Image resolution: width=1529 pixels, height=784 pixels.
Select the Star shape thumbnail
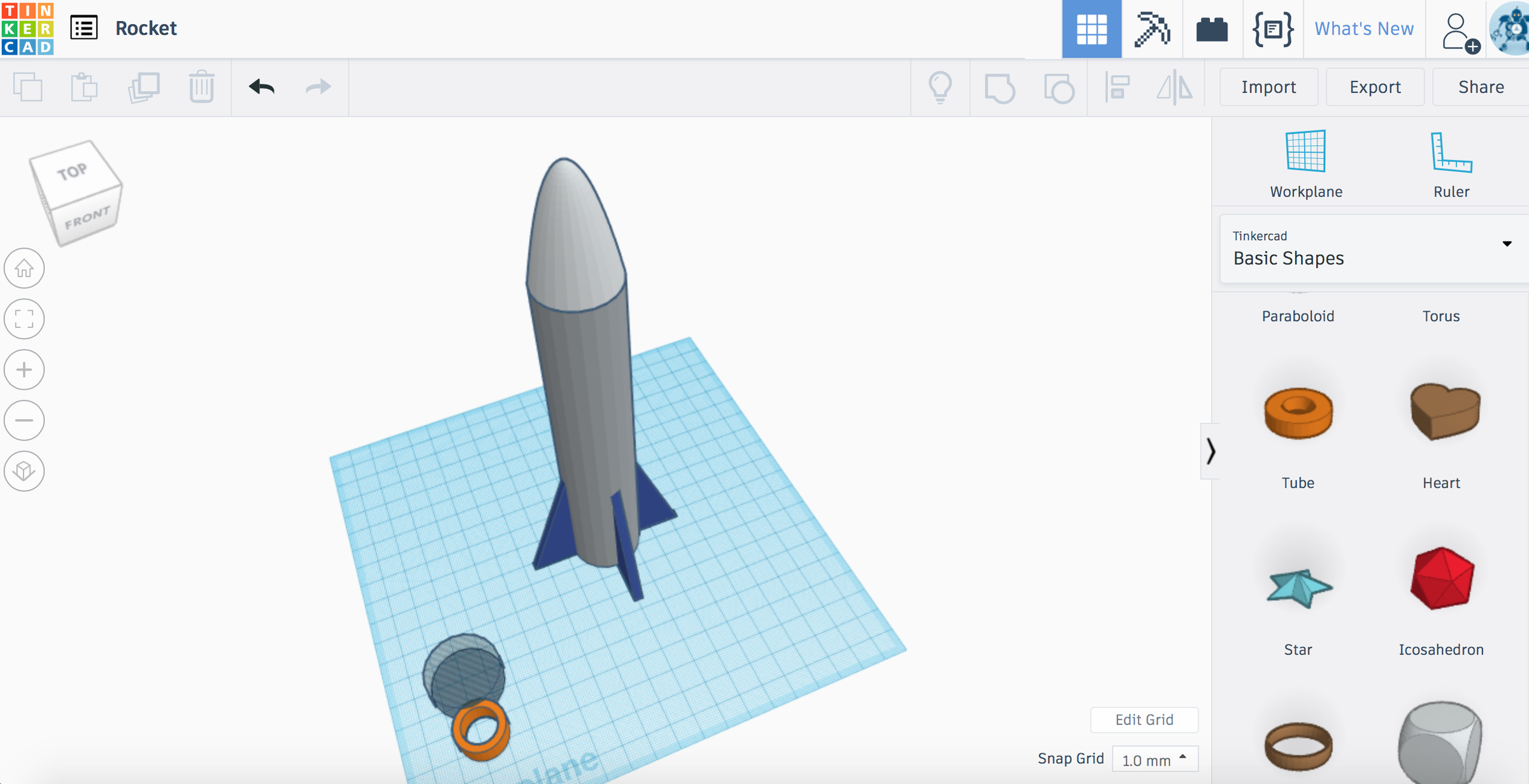tap(1298, 586)
